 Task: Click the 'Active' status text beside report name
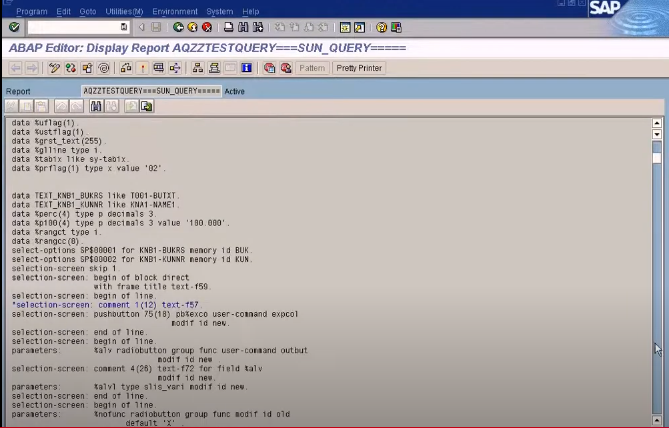[235, 91]
